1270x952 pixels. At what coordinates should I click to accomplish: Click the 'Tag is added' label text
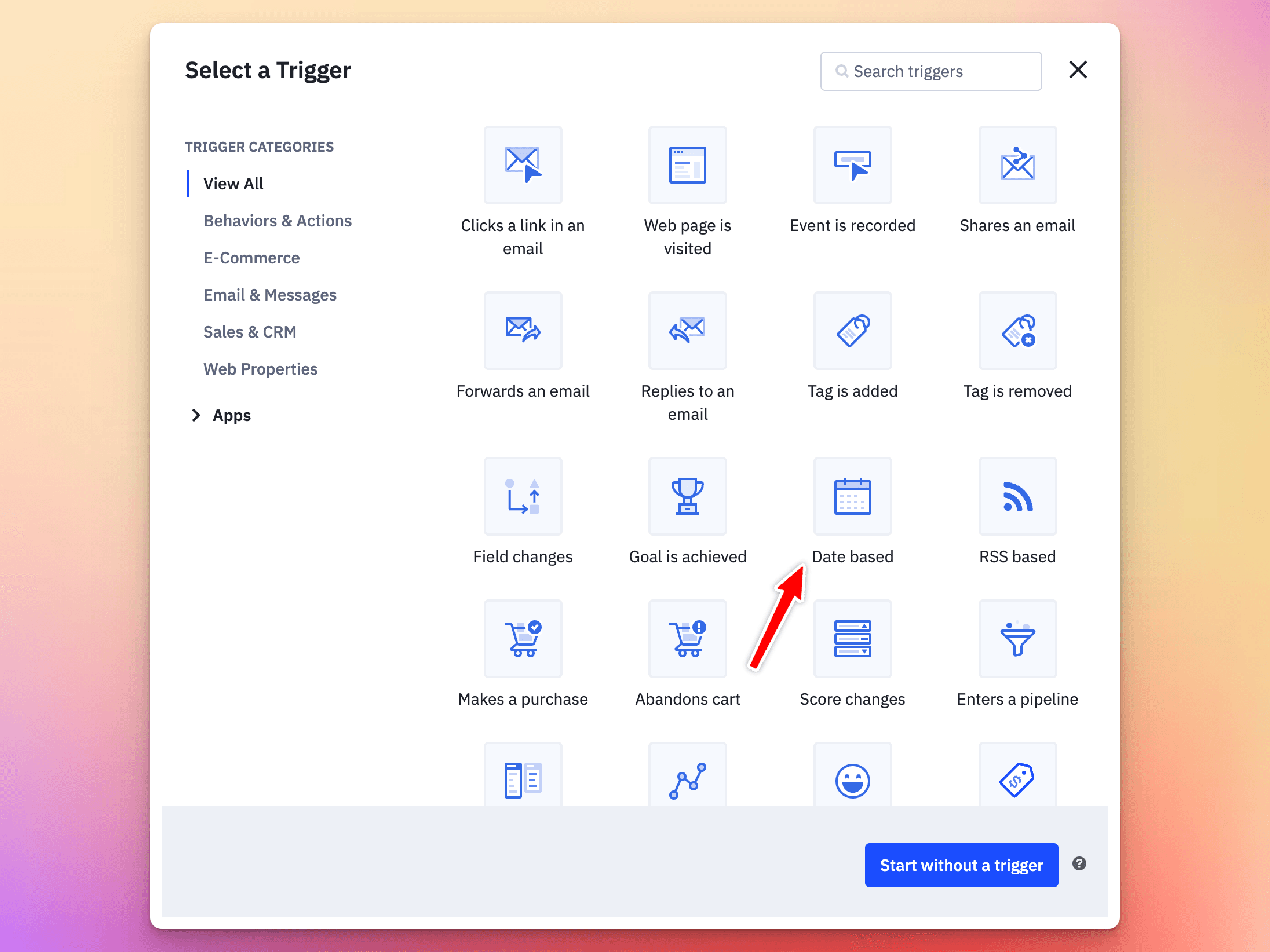[852, 391]
